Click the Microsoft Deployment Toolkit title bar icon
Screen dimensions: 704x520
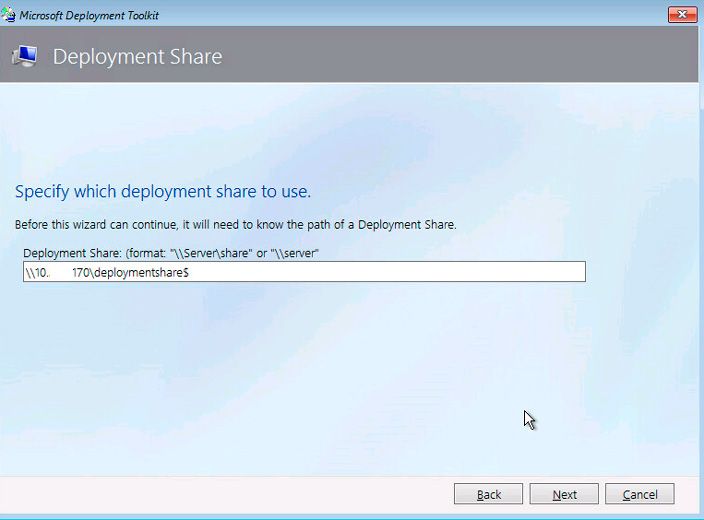[8, 15]
